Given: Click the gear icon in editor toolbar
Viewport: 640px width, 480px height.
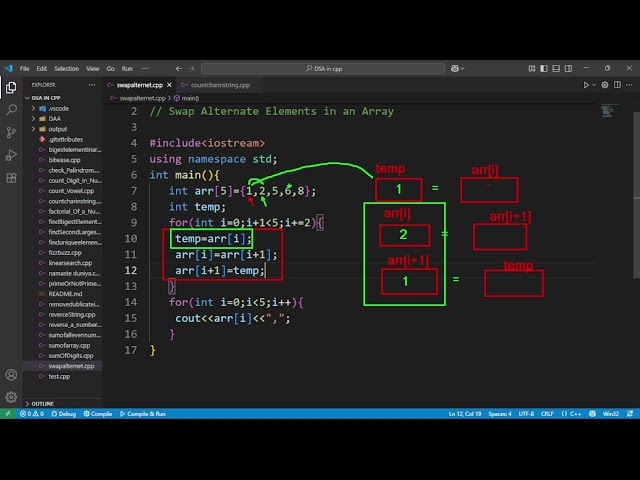Looking at the screenshot, I should tap(605, 85).
